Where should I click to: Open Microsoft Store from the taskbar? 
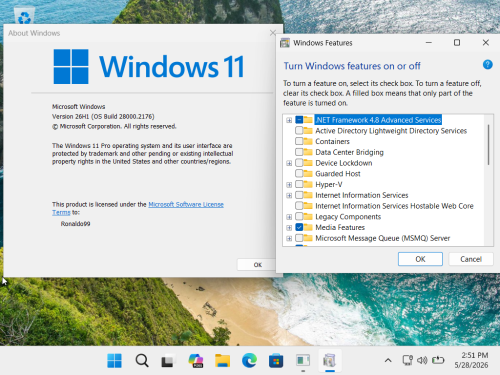276,361
